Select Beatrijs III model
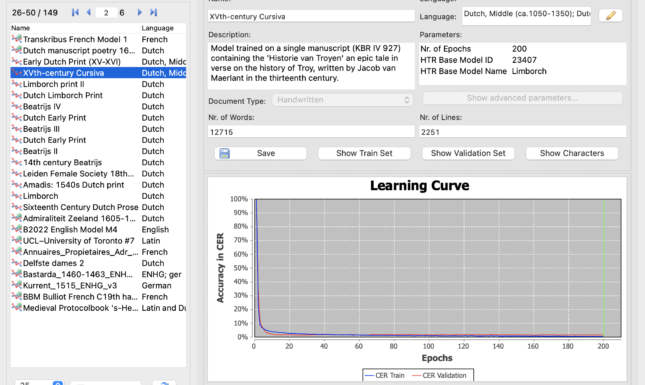The width and height of the screenshot is (645, 385). click(x=98, y=129)
